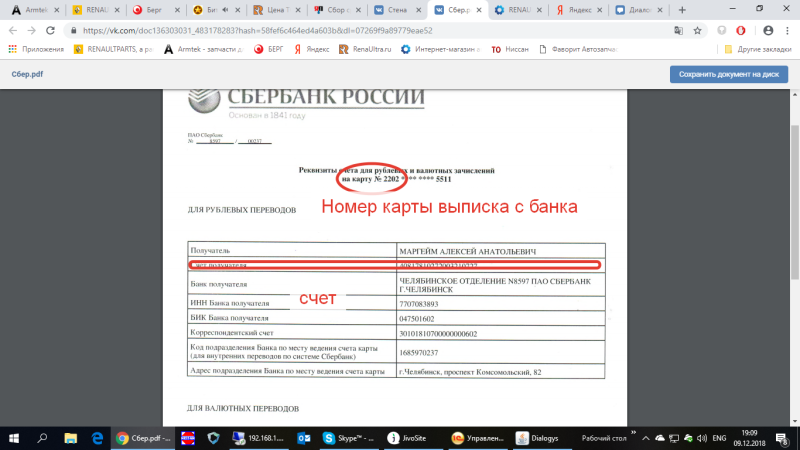Launch Microsoft Edge from the taskbar
The height and width of the screenshot is (450, 800).
pyautogui.click(x=97, y=437)
